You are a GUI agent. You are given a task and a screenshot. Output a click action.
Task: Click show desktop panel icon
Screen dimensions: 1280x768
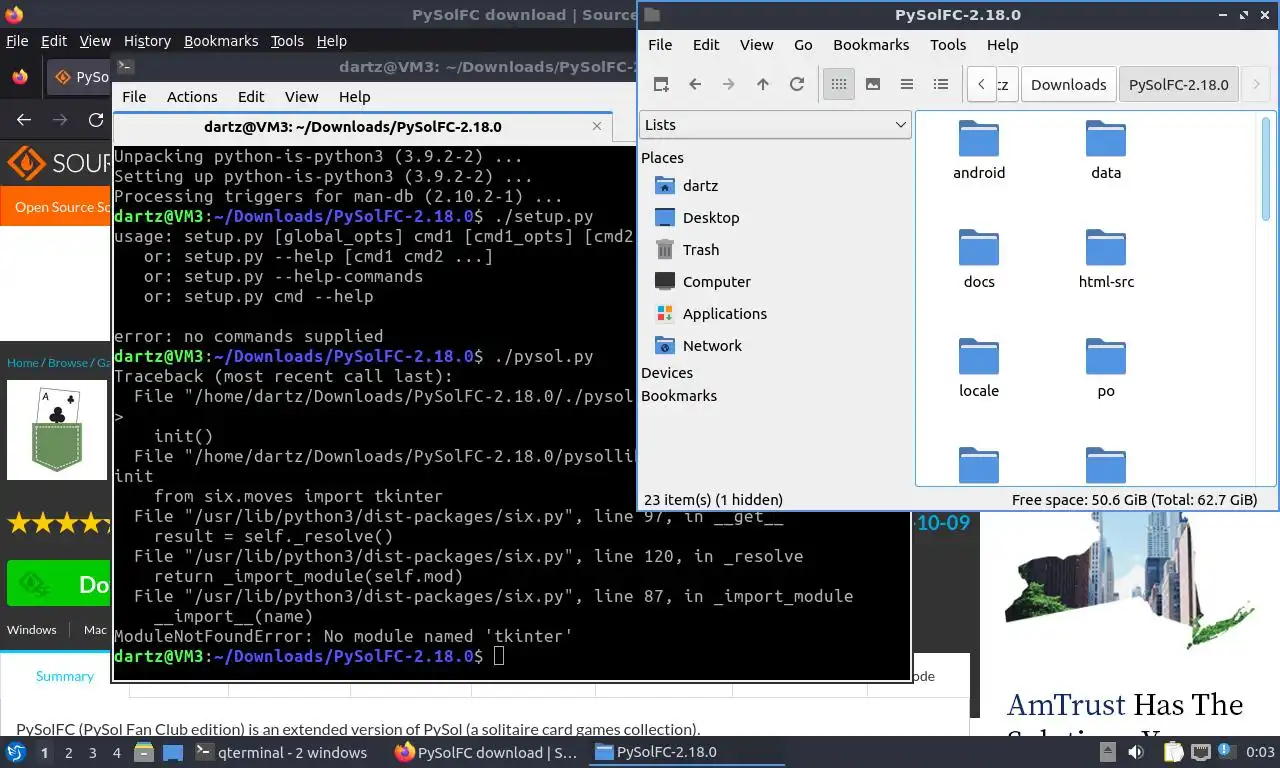click(x=172, y=752)
